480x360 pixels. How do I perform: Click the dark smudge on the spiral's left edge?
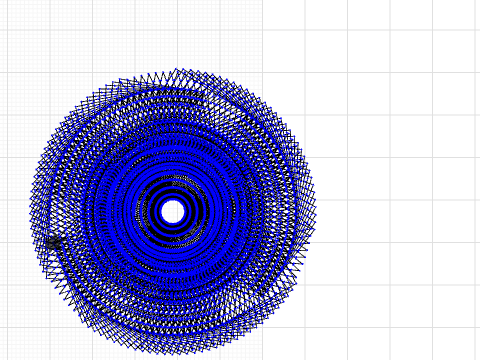(x=53, y=243)
